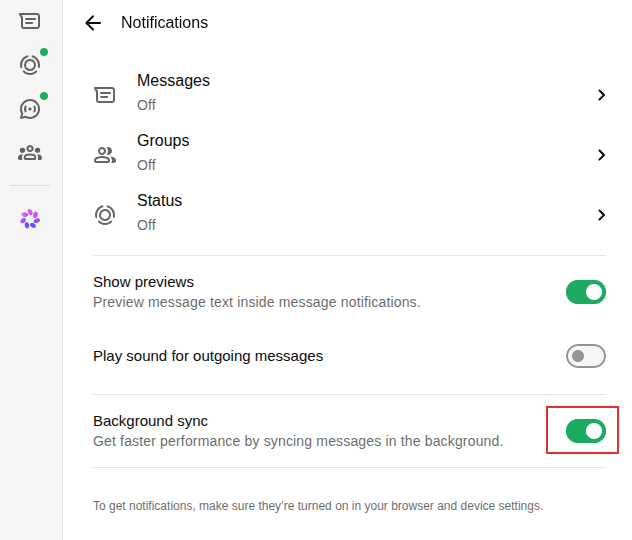Click the Messages row icon

coord(105,95)
